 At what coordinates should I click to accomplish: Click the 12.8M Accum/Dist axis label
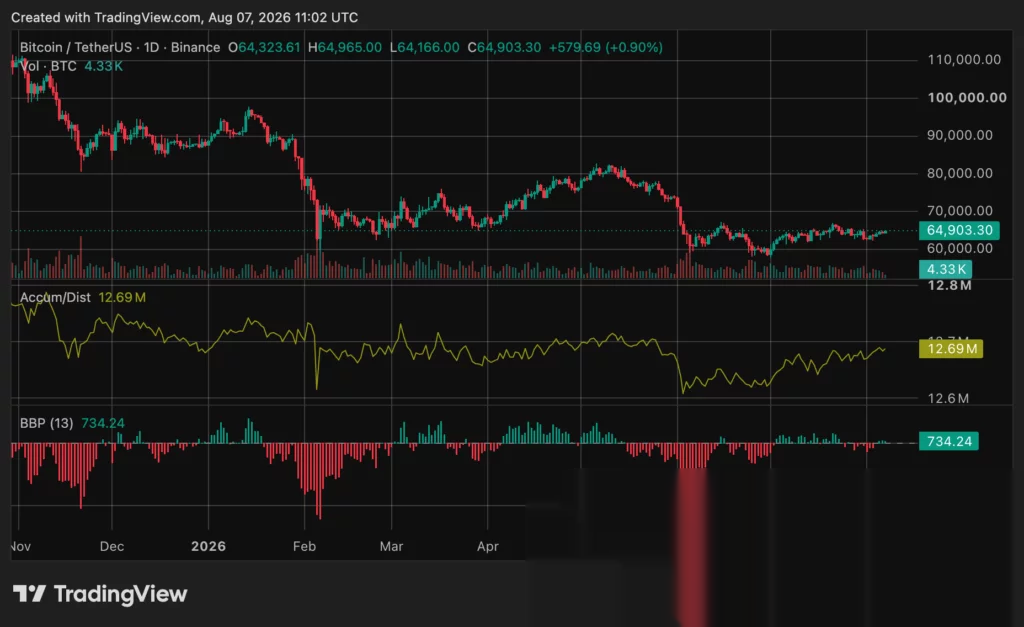pos(950,285)
